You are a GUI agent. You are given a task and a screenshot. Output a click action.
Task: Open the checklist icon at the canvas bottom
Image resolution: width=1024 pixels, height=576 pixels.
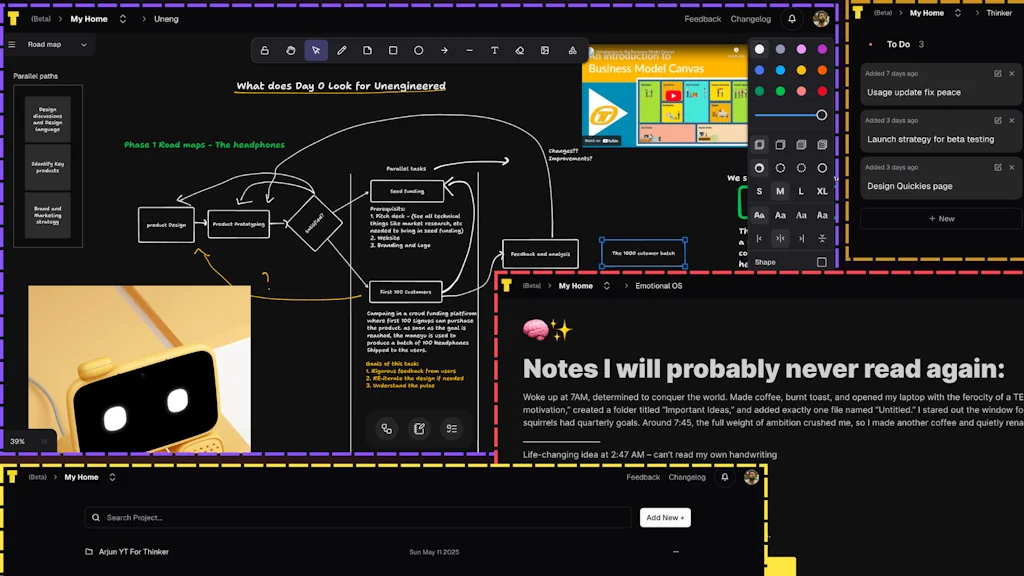pyautogui.click(x=452, y=428)
